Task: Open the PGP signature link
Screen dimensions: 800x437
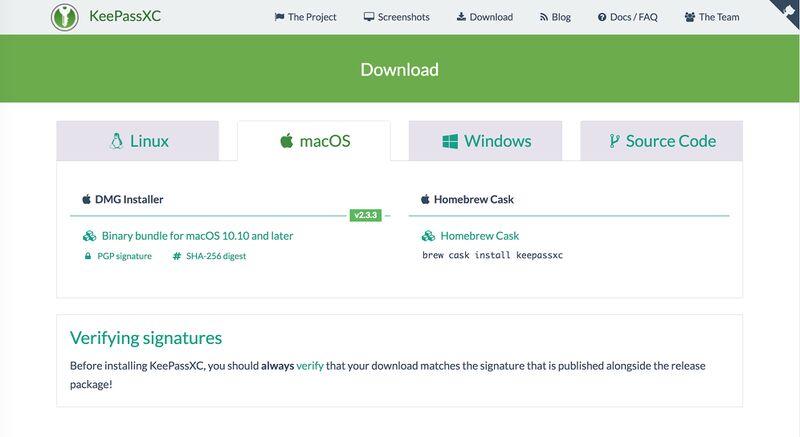Action: coord(125,256)
